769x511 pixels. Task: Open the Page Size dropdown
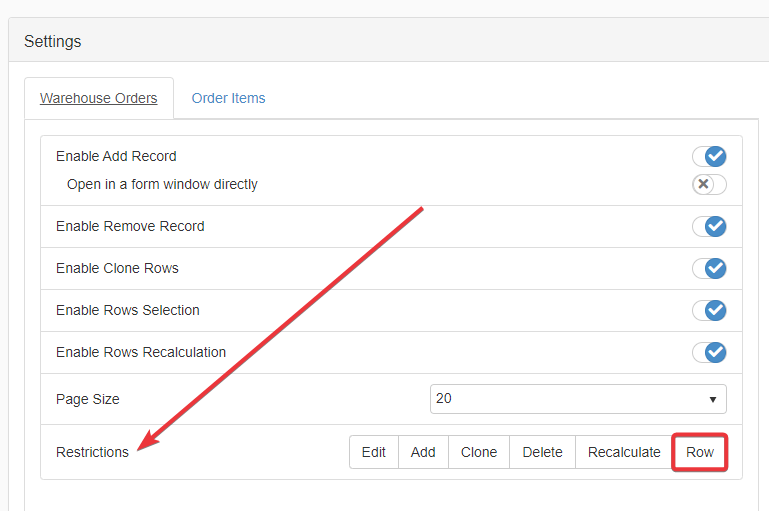tap(578, 399)
